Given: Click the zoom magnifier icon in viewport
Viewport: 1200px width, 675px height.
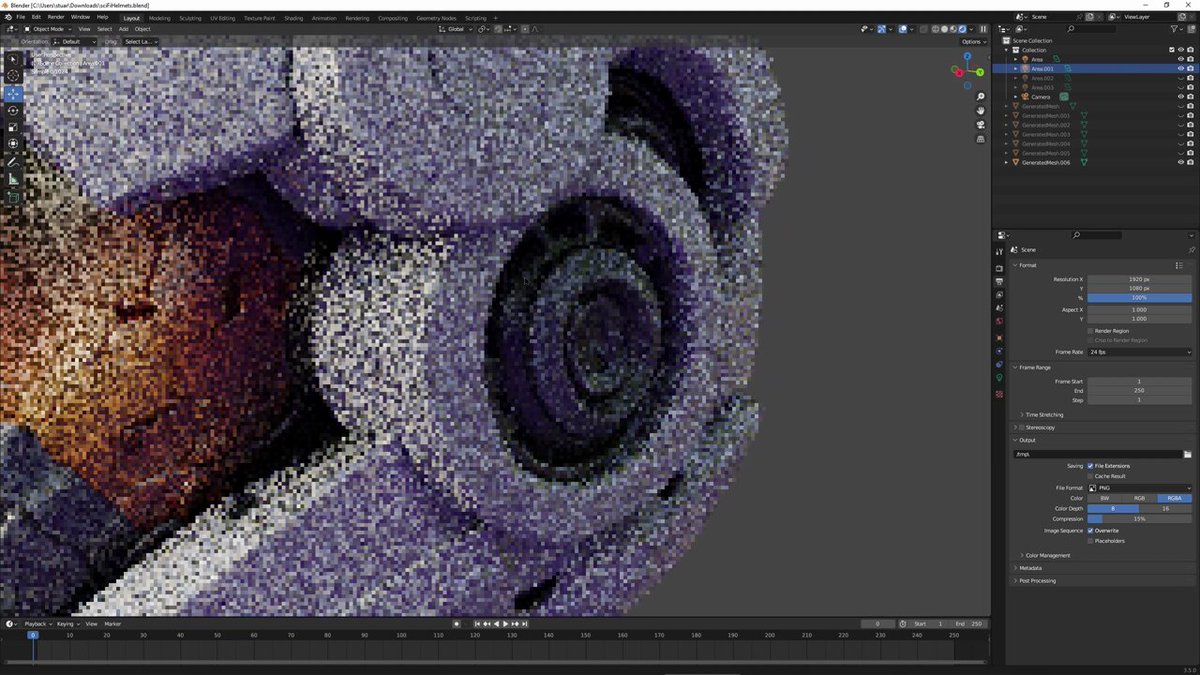Looking at the screenshot, I should (x=981, y=96).
